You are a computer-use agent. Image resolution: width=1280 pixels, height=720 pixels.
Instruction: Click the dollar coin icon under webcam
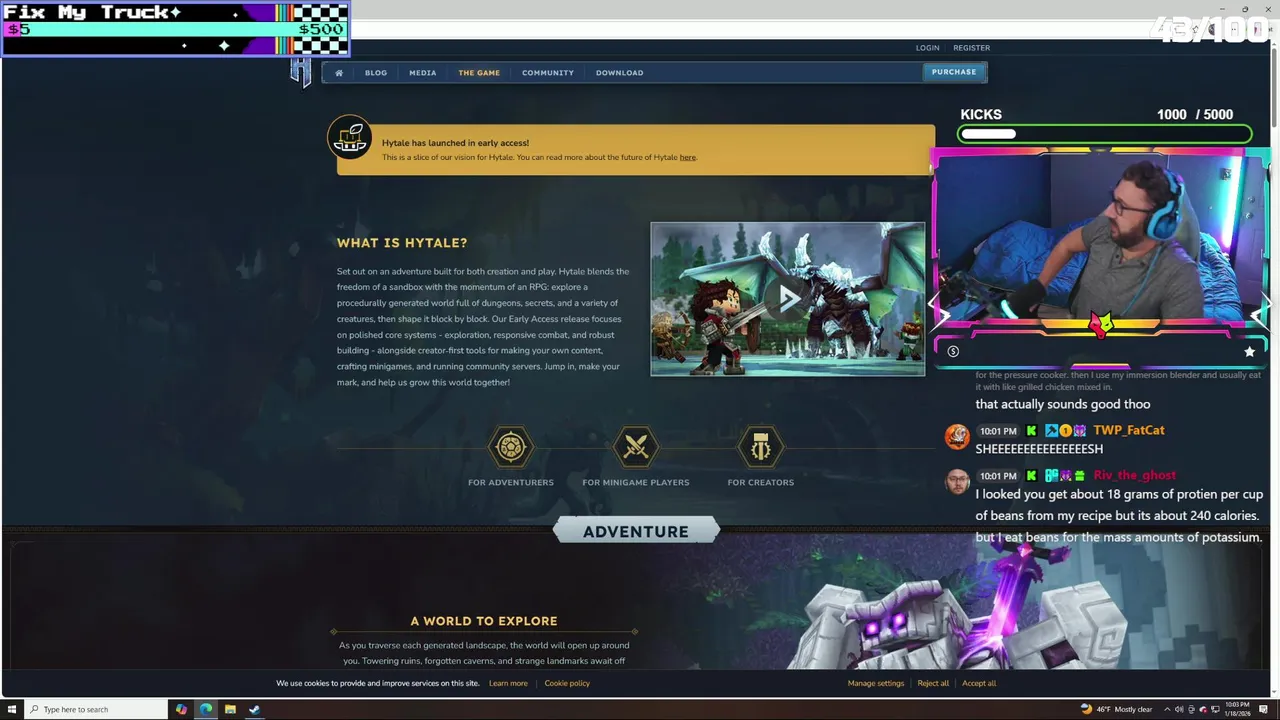pos(953,351)
